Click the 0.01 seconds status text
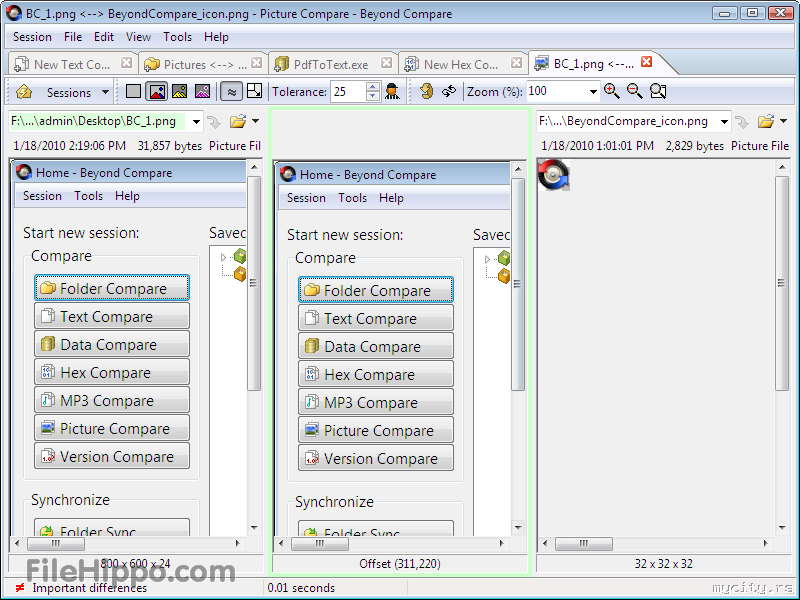The width and height of the screenshot is (800, 600). [x=301, y=588]
